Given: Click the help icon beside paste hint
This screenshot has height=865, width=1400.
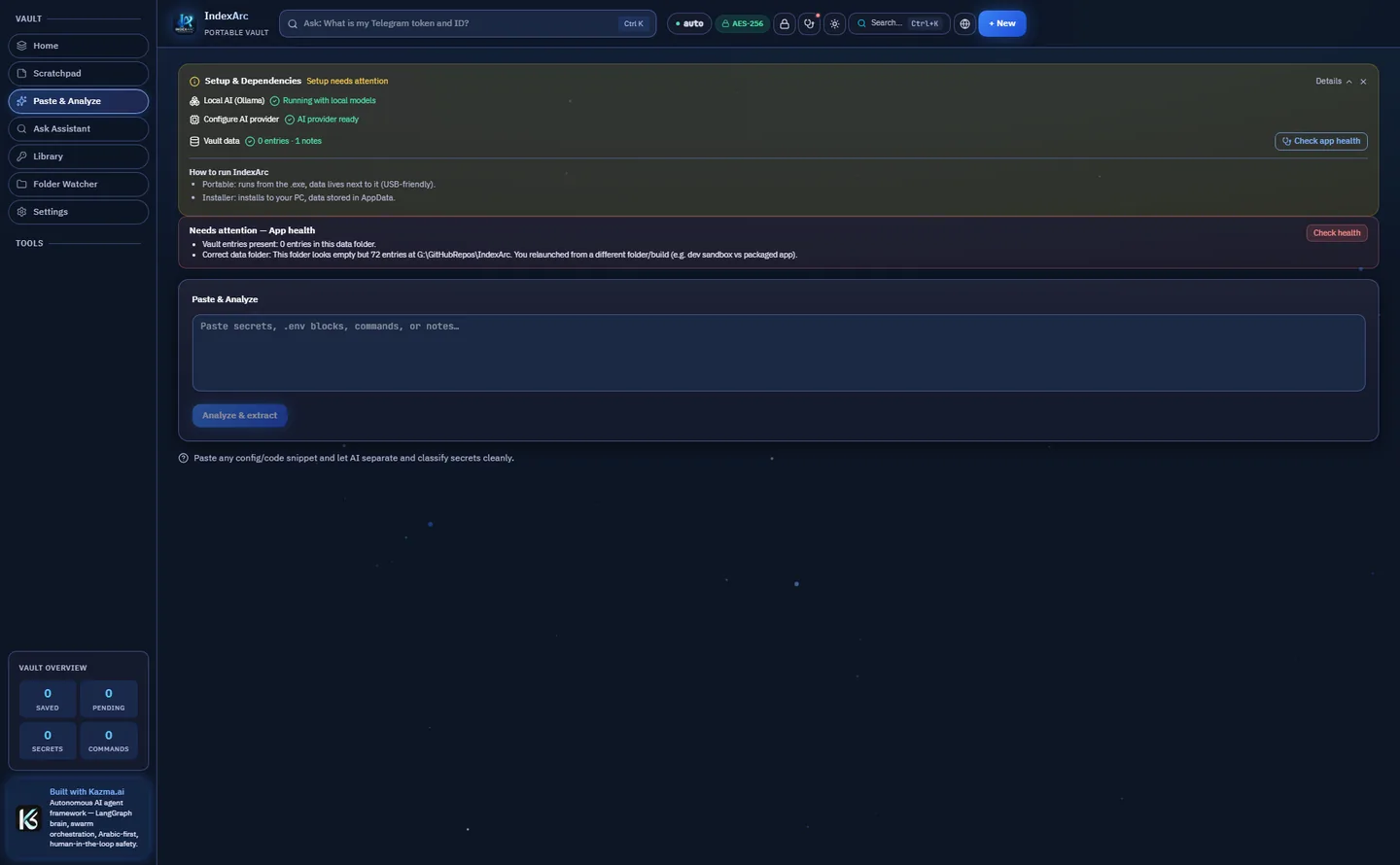Looking at the screenshot, I should [184, 458].
